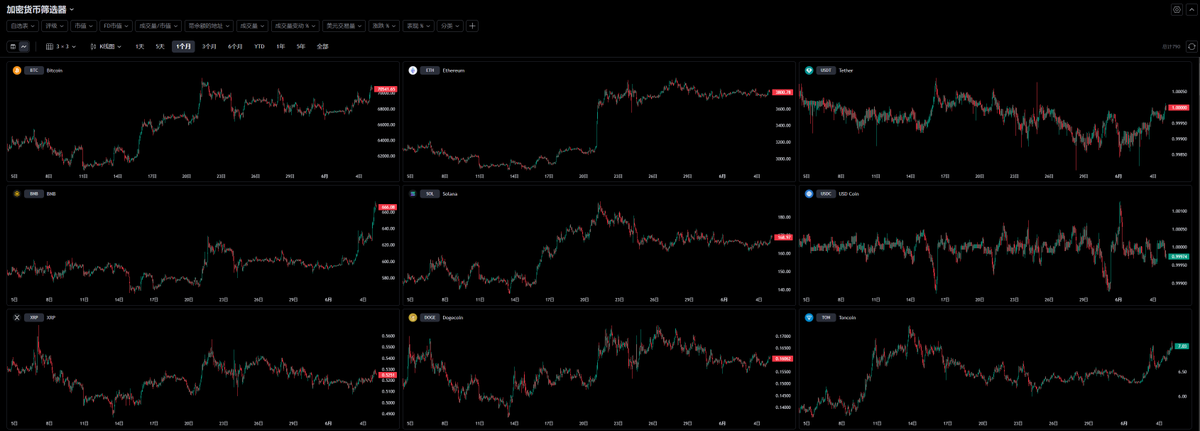The width and height of the screenshot is (1200, 431).
Task: Click the refresh icon
Action: tap(1191, 46)
